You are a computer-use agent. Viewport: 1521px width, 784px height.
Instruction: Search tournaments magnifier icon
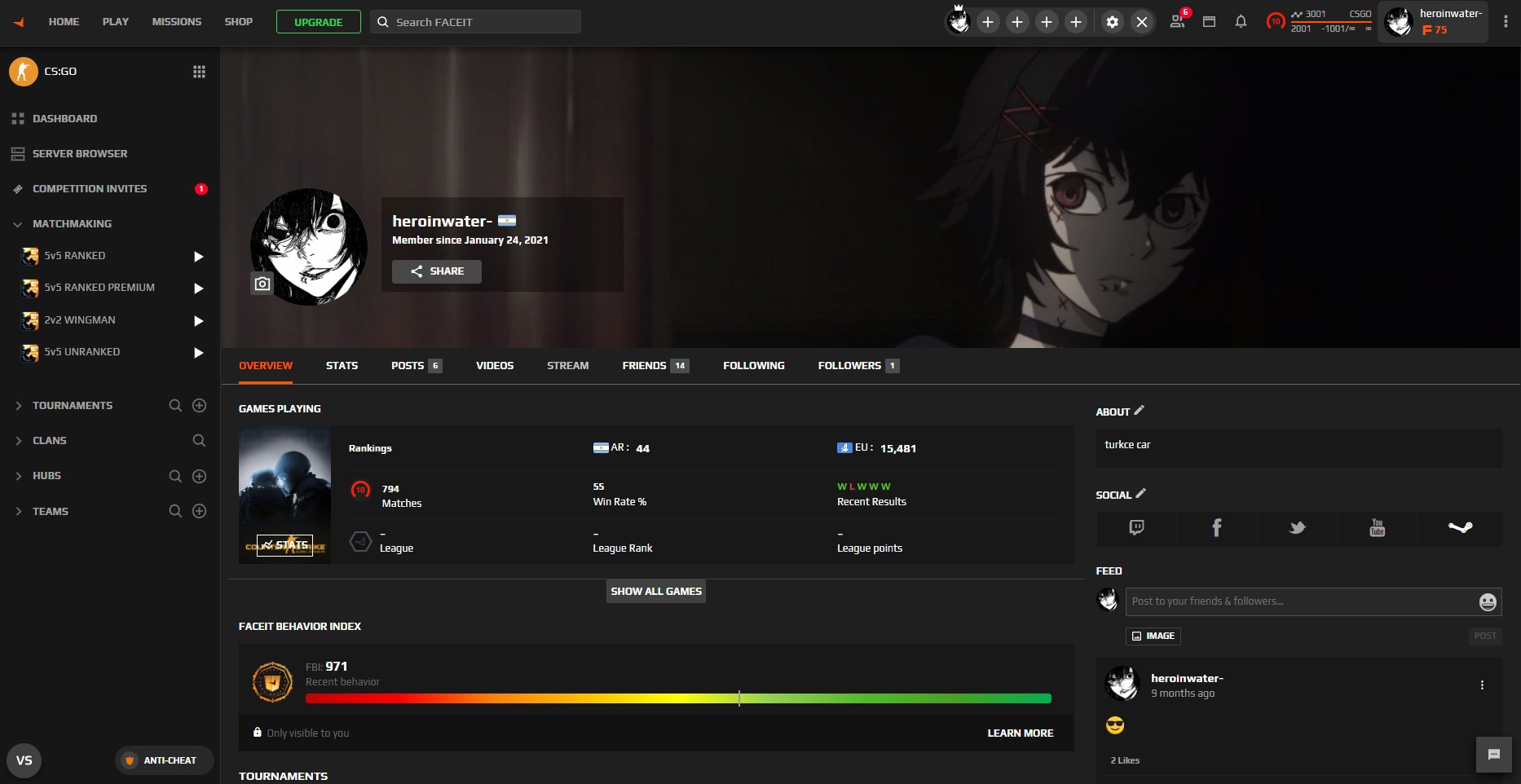tap(175, 406)
